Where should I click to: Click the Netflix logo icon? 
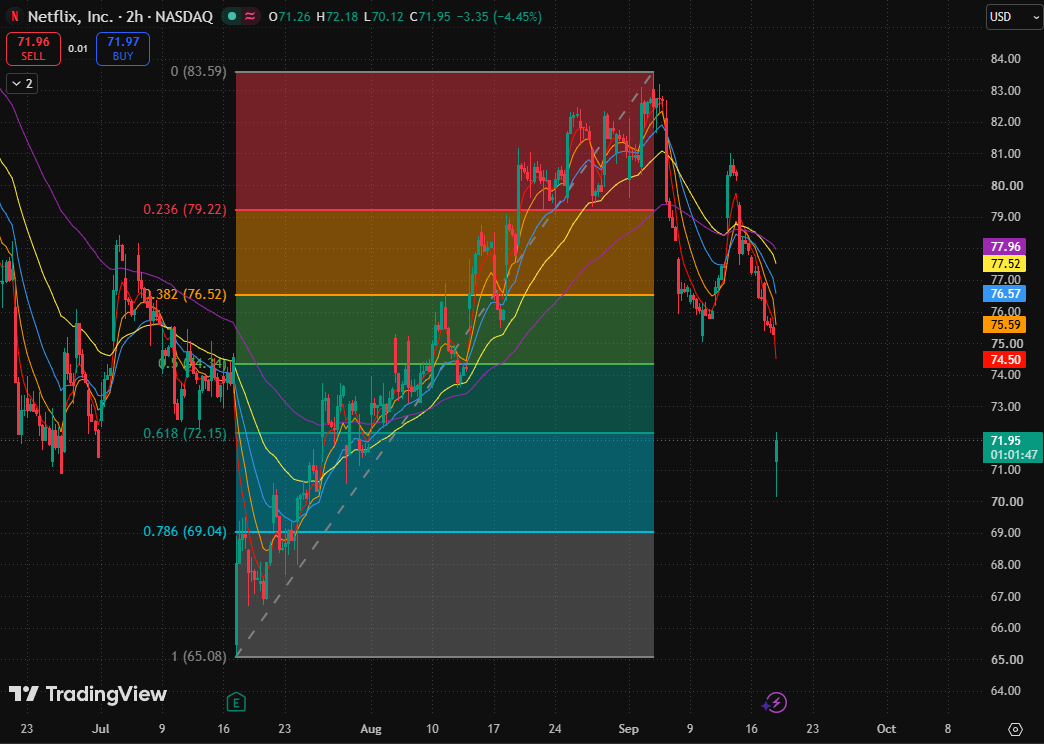click(x=15, y=17)
